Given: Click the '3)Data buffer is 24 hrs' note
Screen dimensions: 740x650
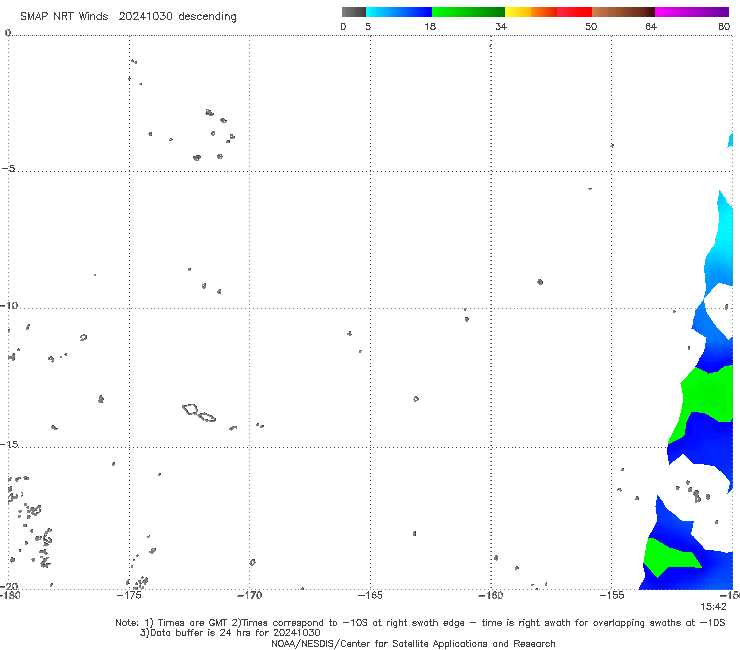Looking at the screenshot, I should point(230,633).
